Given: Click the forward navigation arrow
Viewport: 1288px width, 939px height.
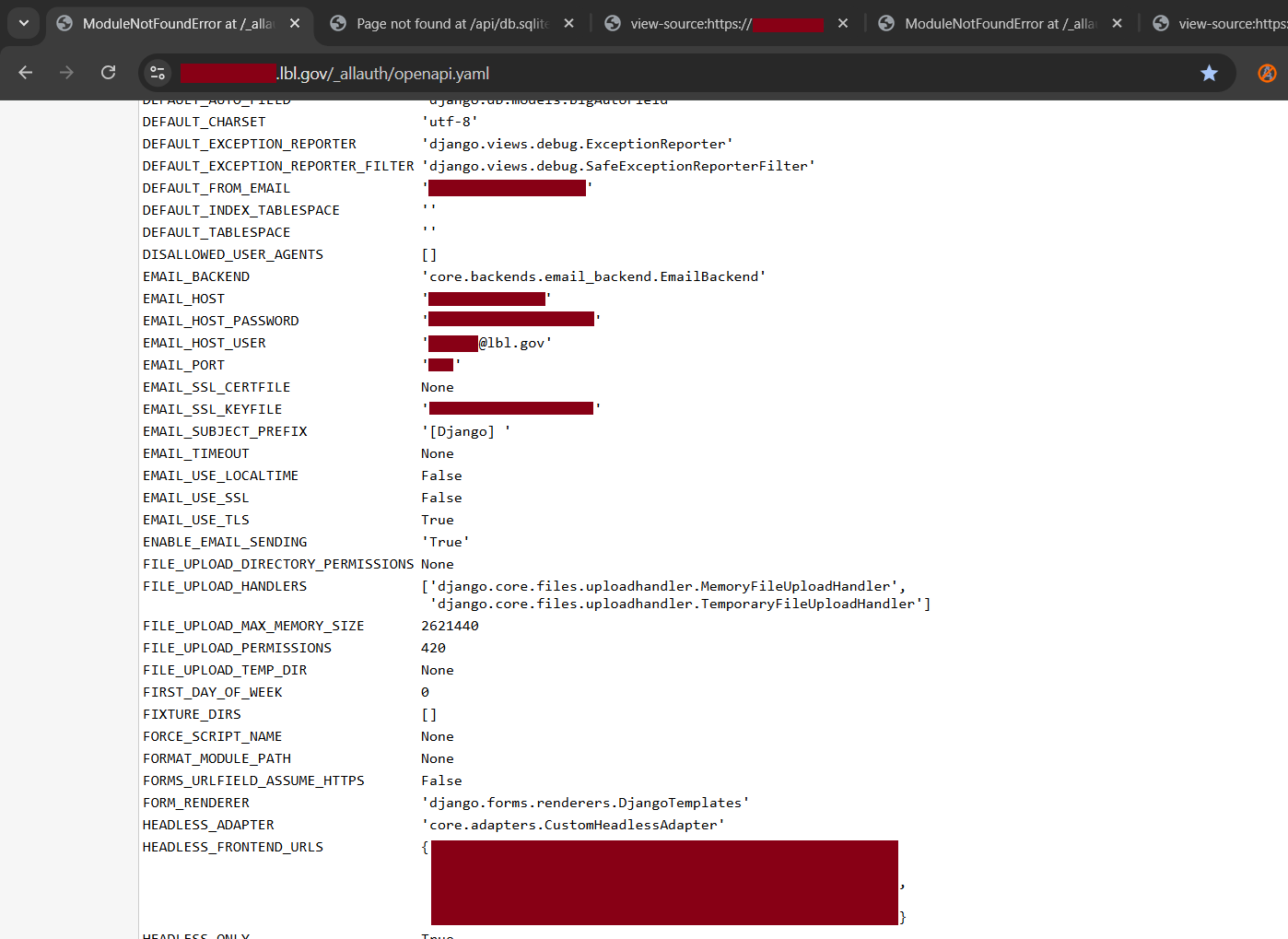Looking at the screenshot, I should click(66, 72).
